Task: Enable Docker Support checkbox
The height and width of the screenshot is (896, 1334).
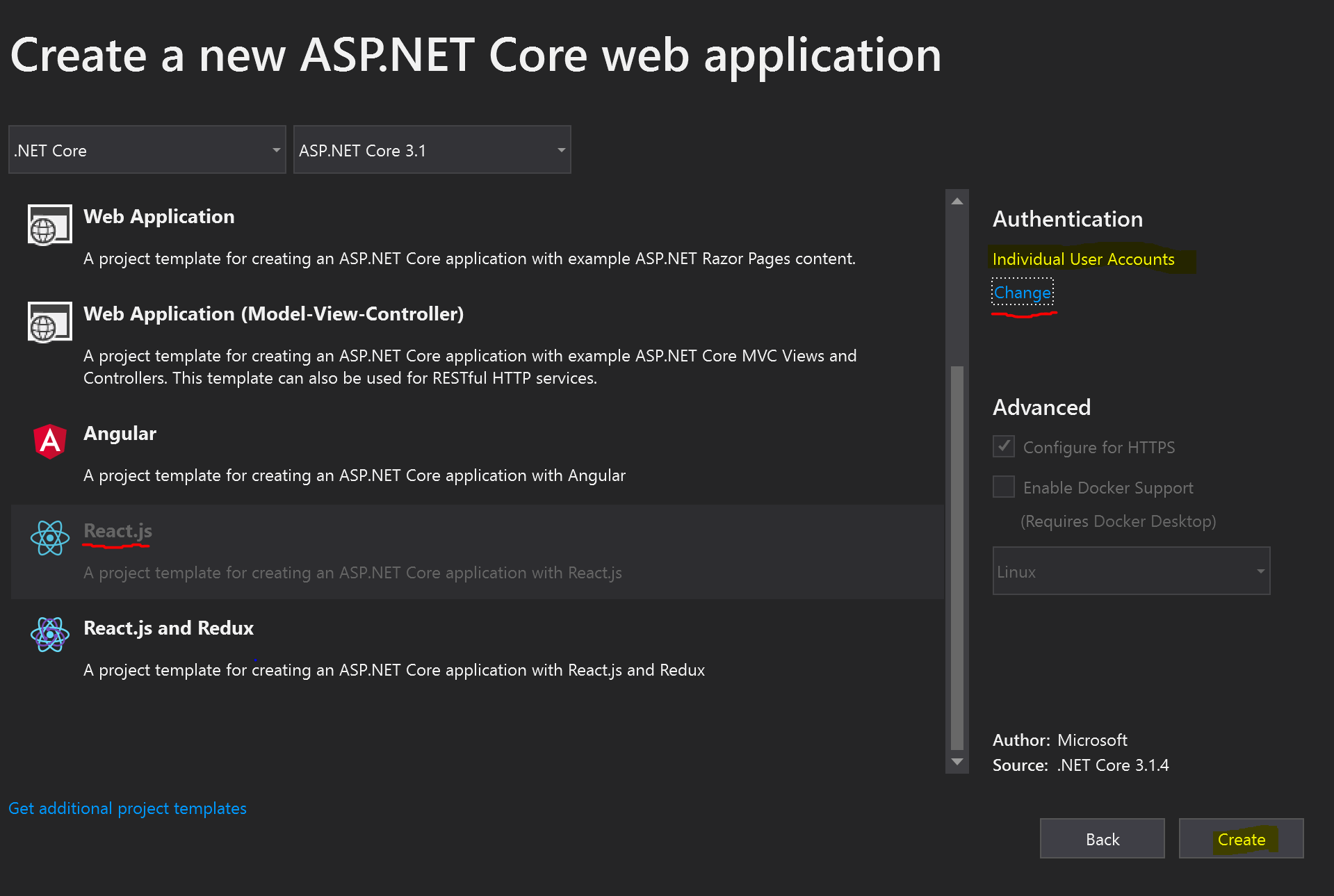Action: [1004, 487]
